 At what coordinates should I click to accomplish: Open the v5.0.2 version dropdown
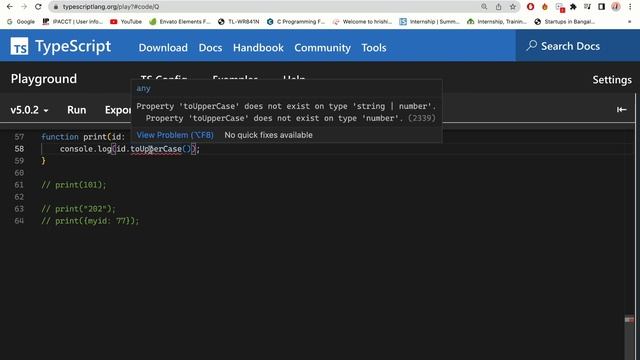(x=29, y=110)
